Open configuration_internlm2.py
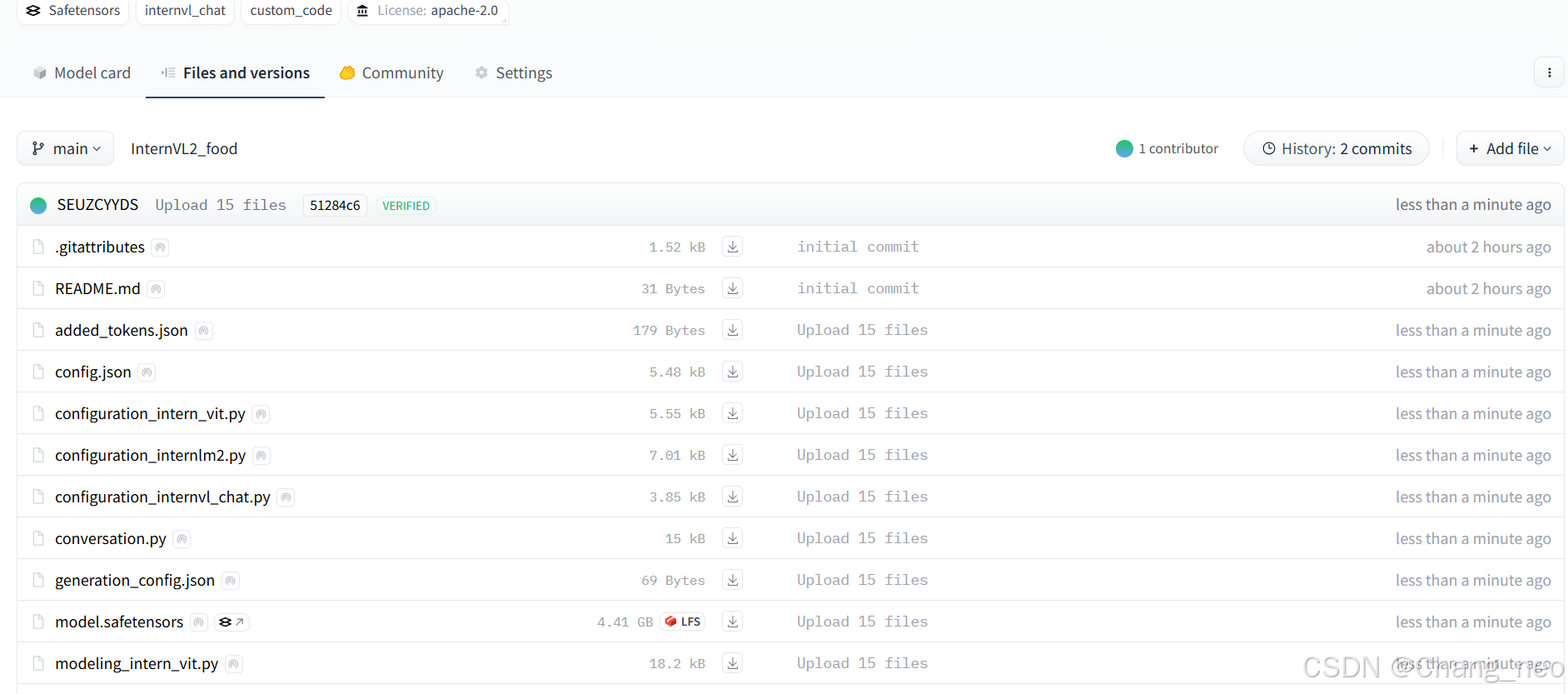Image resolution: width=1568 pixels, height=694 pixels. coord(151,455)
